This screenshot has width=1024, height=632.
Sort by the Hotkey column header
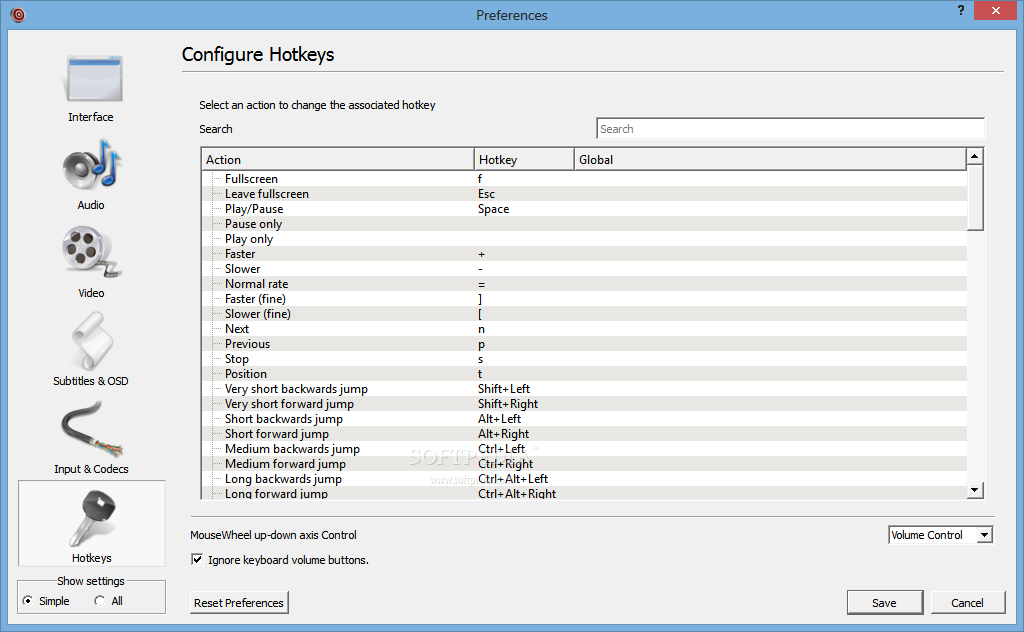tap(524, 159)
